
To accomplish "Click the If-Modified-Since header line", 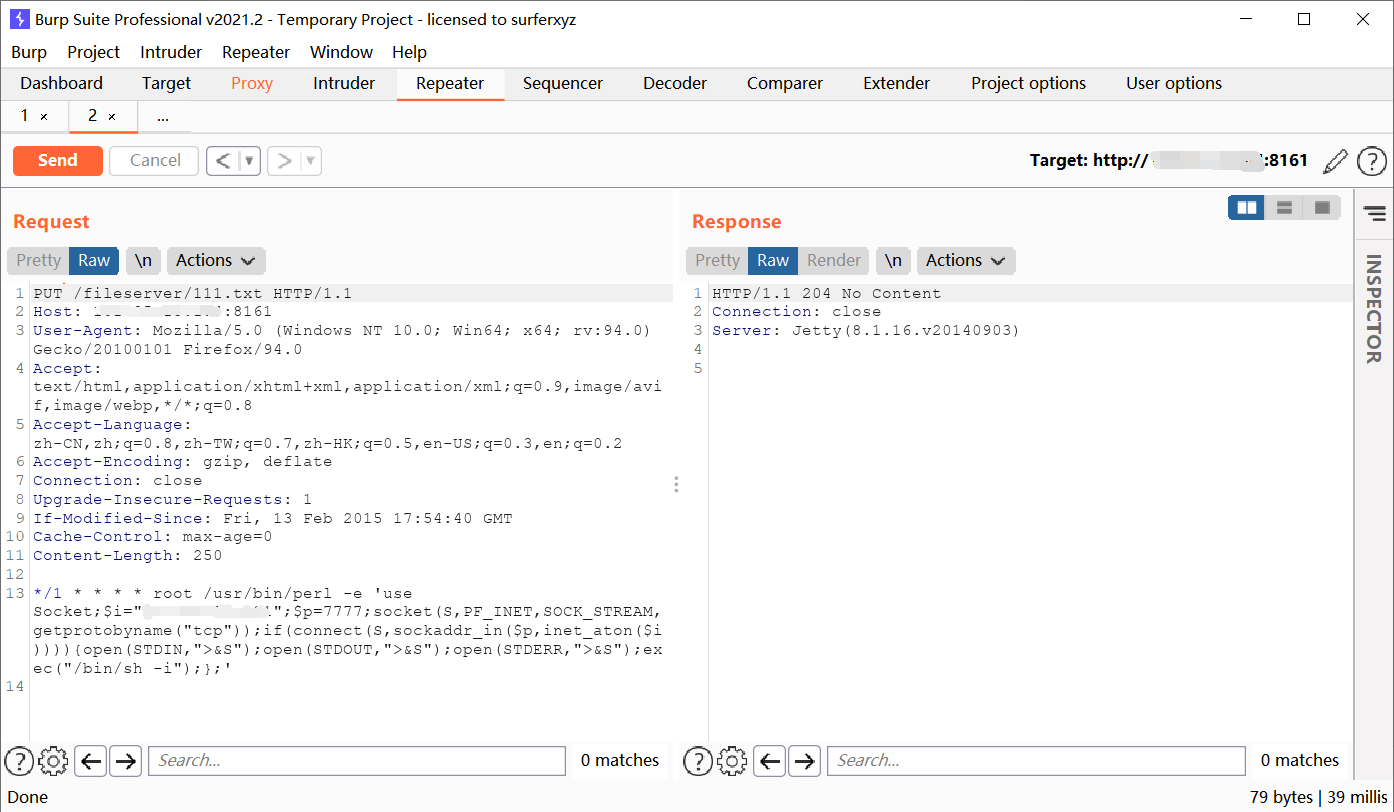I will (272, 519).
